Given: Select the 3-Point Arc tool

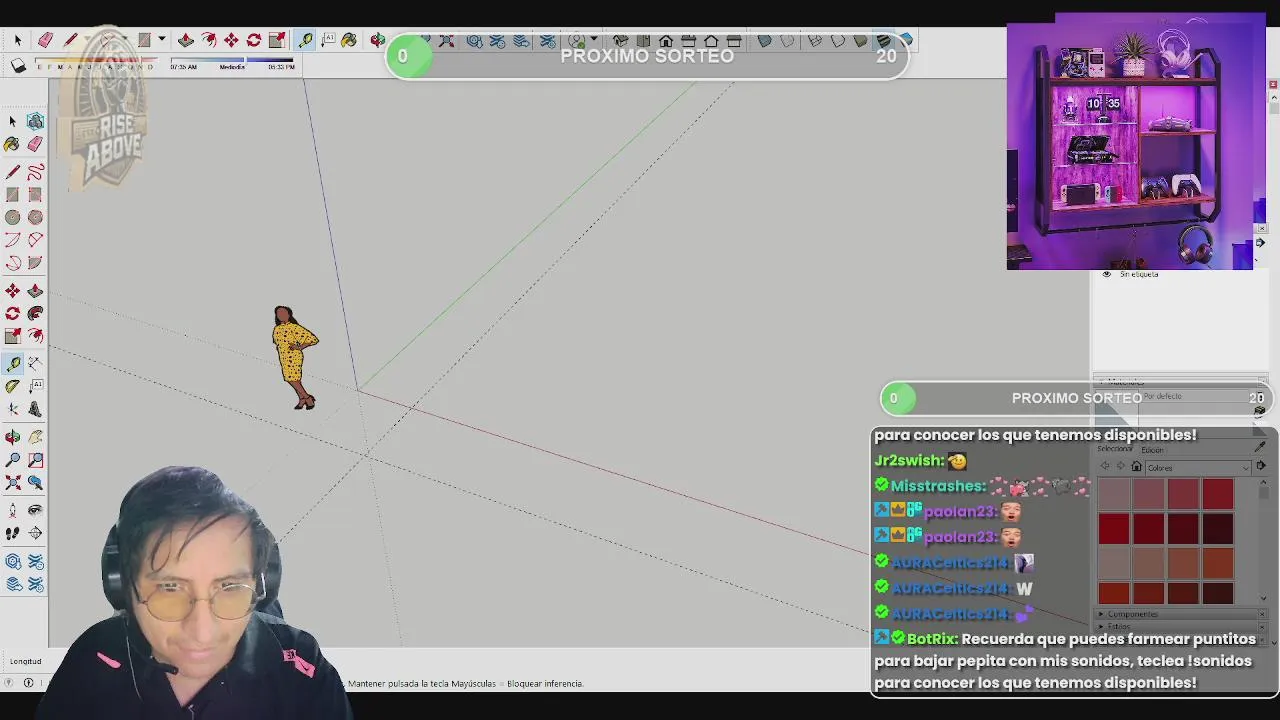Looking at the screenshot, I should [13, 263].
